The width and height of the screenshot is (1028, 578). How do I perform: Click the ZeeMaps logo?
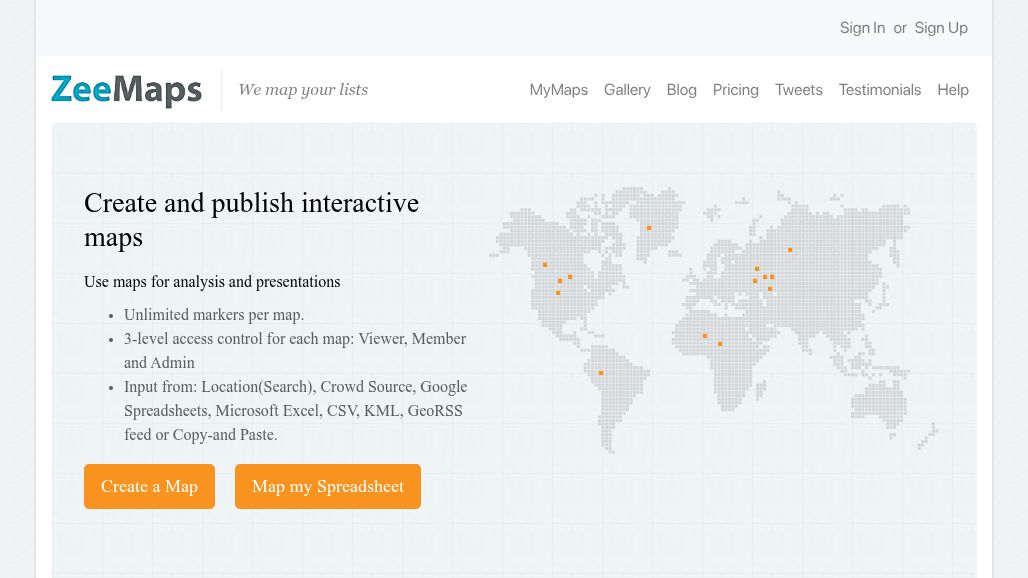pos(126,90)
